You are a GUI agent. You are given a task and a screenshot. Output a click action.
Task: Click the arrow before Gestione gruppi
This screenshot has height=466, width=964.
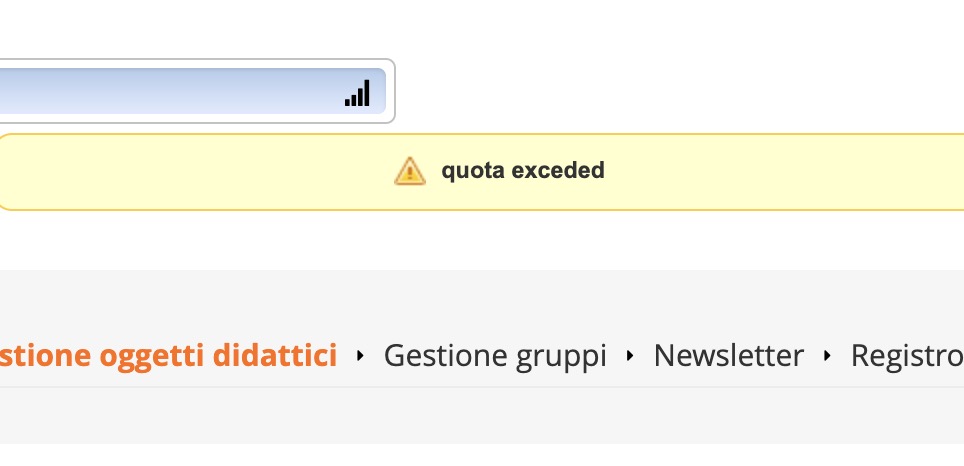pyautogui.click(x=361, y=355)
